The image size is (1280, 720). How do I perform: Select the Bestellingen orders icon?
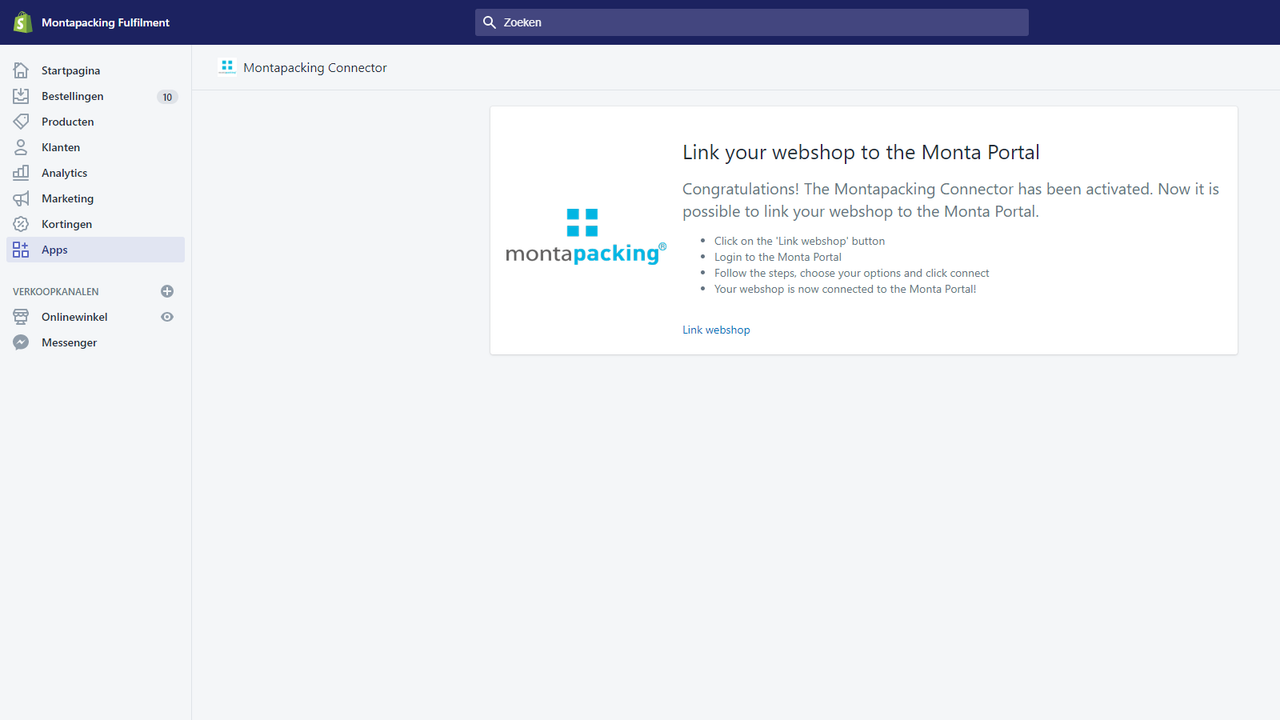(20, 96)
